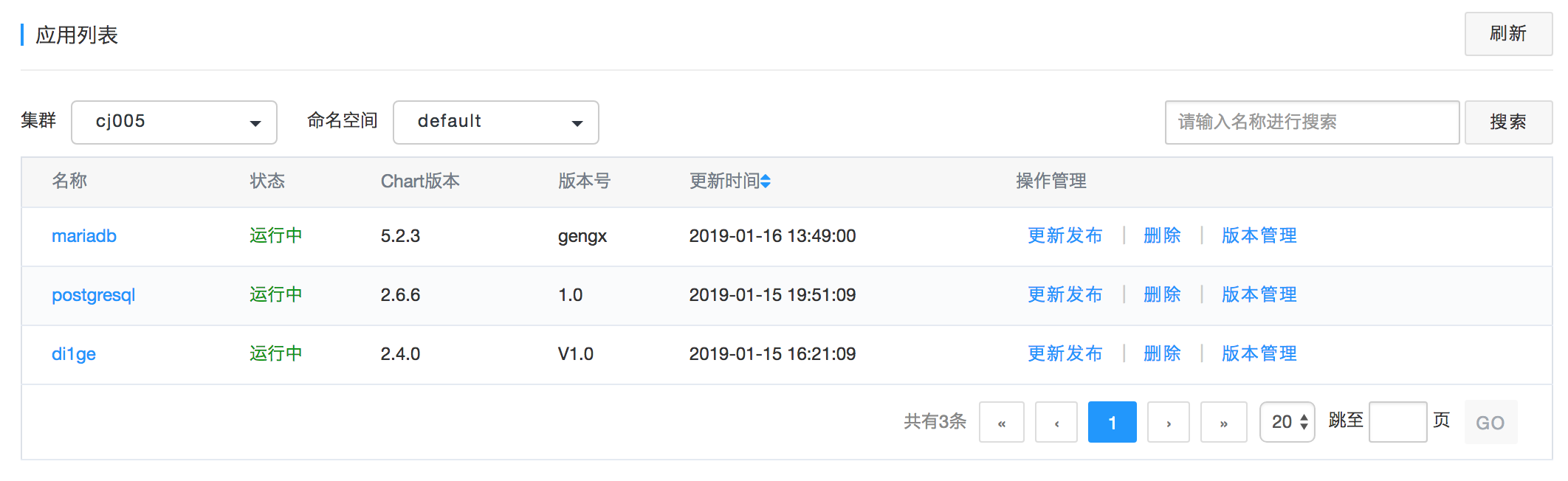
Task: Open the 命名空间 default dropdown
Action: (x=496, y=122)
